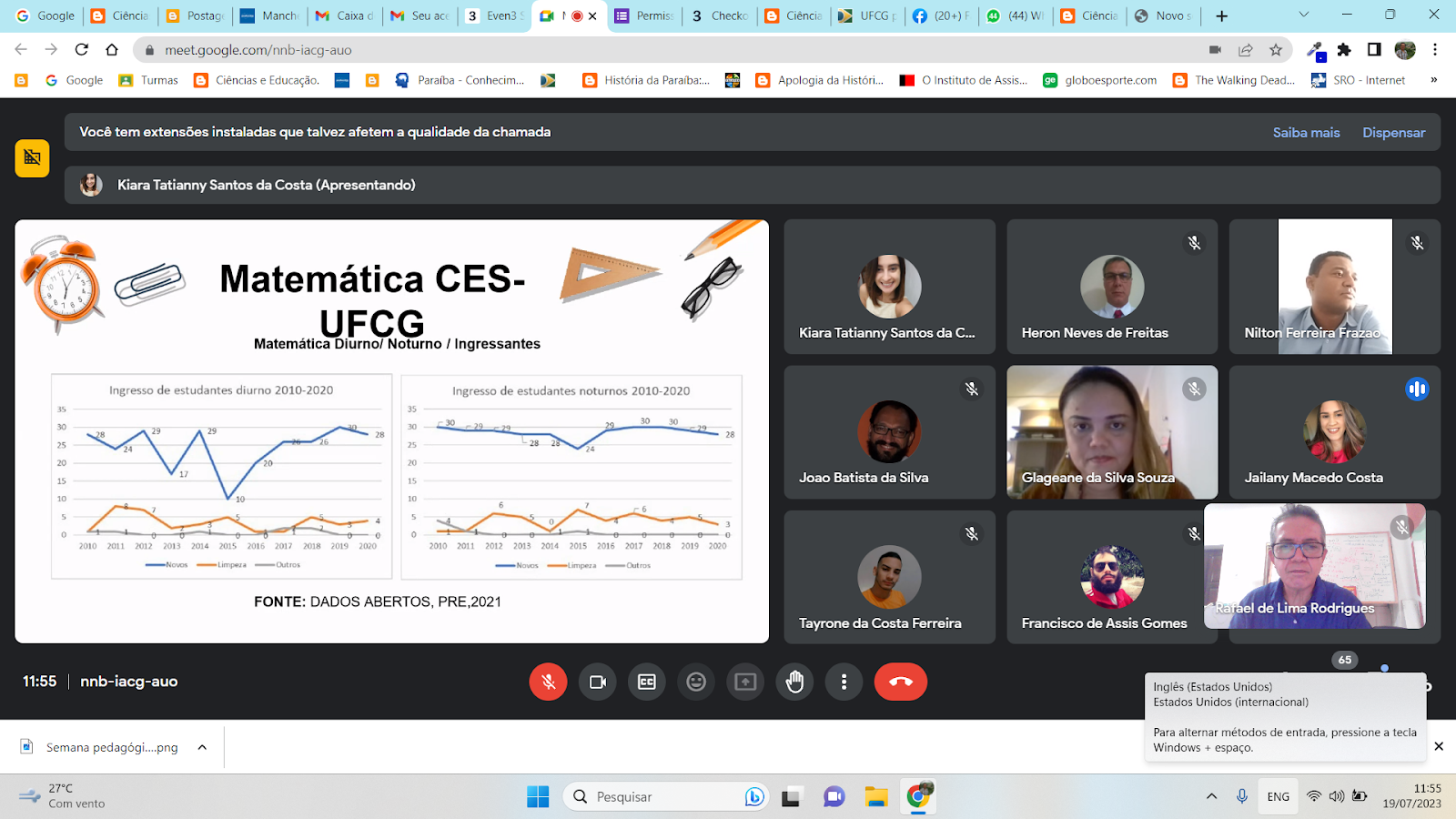Click the Saiba mais link

click(x=1306, y=133)
